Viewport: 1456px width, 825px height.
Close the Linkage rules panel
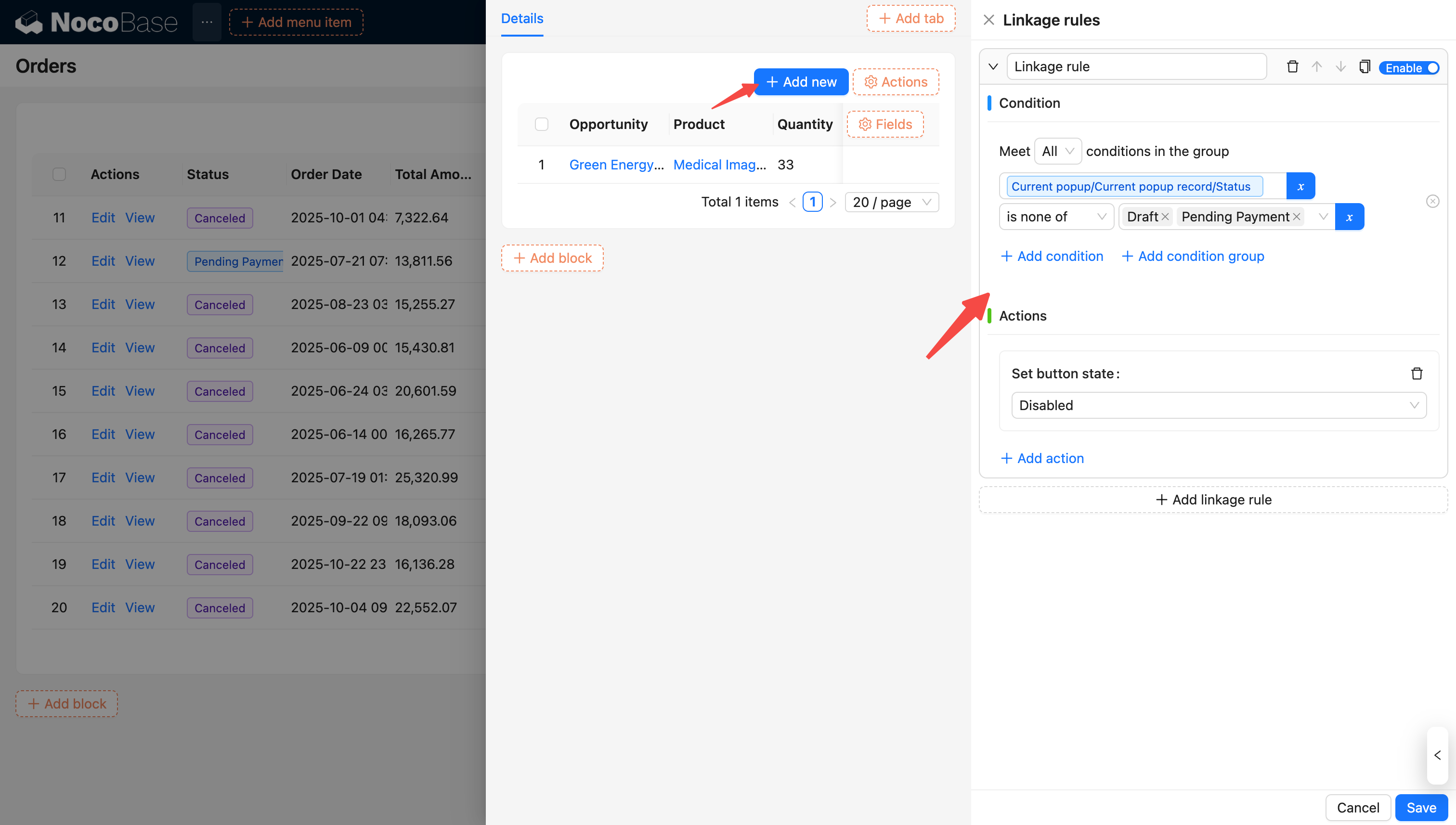coord(989,20)
